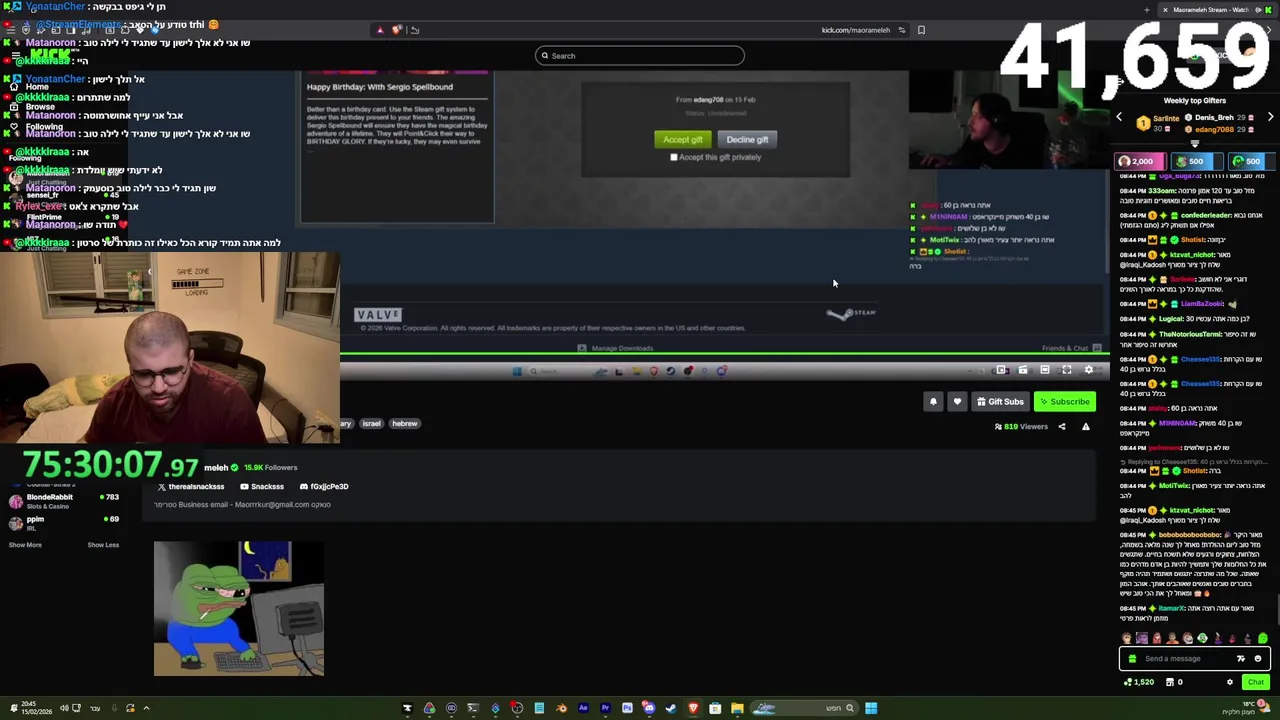
Task: Click Show Less in the sidebar
Action: [103, 545]
